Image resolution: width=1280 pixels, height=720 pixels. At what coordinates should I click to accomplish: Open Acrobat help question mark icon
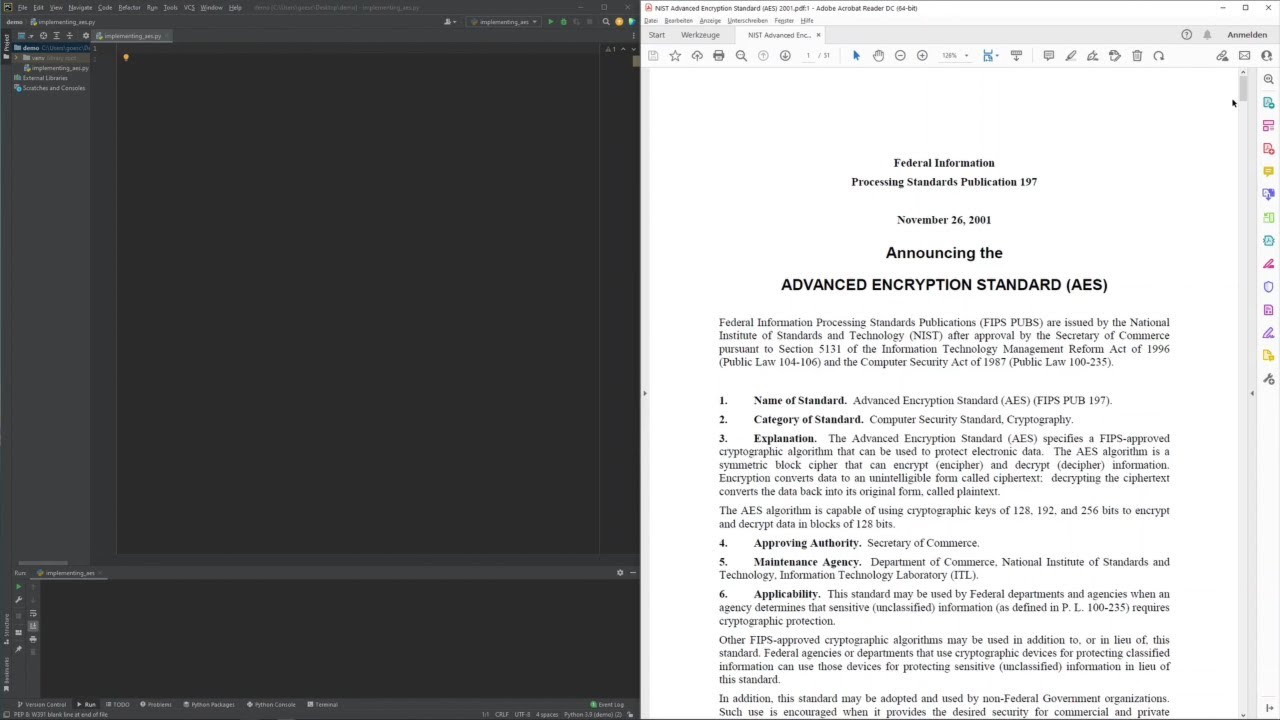1186,35
